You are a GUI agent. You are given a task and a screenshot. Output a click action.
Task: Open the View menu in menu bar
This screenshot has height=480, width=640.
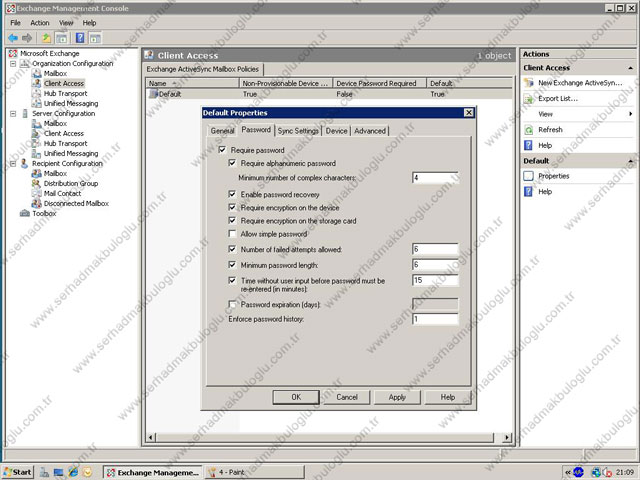pyautogui.click(x=66, y=23)
